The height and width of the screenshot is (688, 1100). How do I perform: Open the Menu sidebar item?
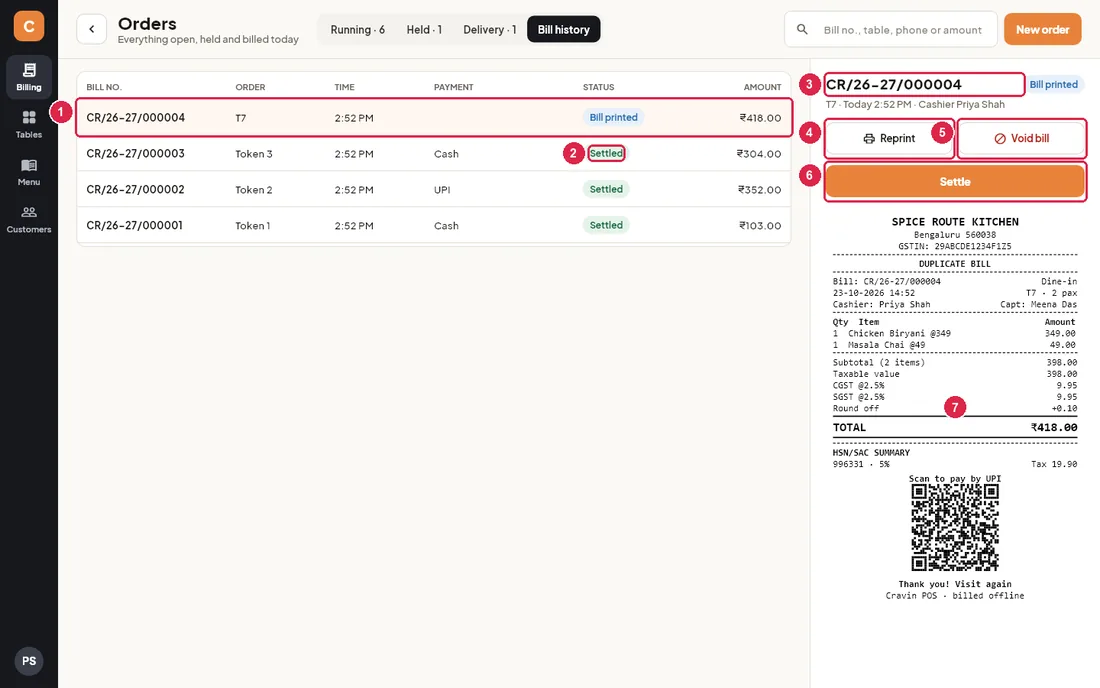pos(29,172)
